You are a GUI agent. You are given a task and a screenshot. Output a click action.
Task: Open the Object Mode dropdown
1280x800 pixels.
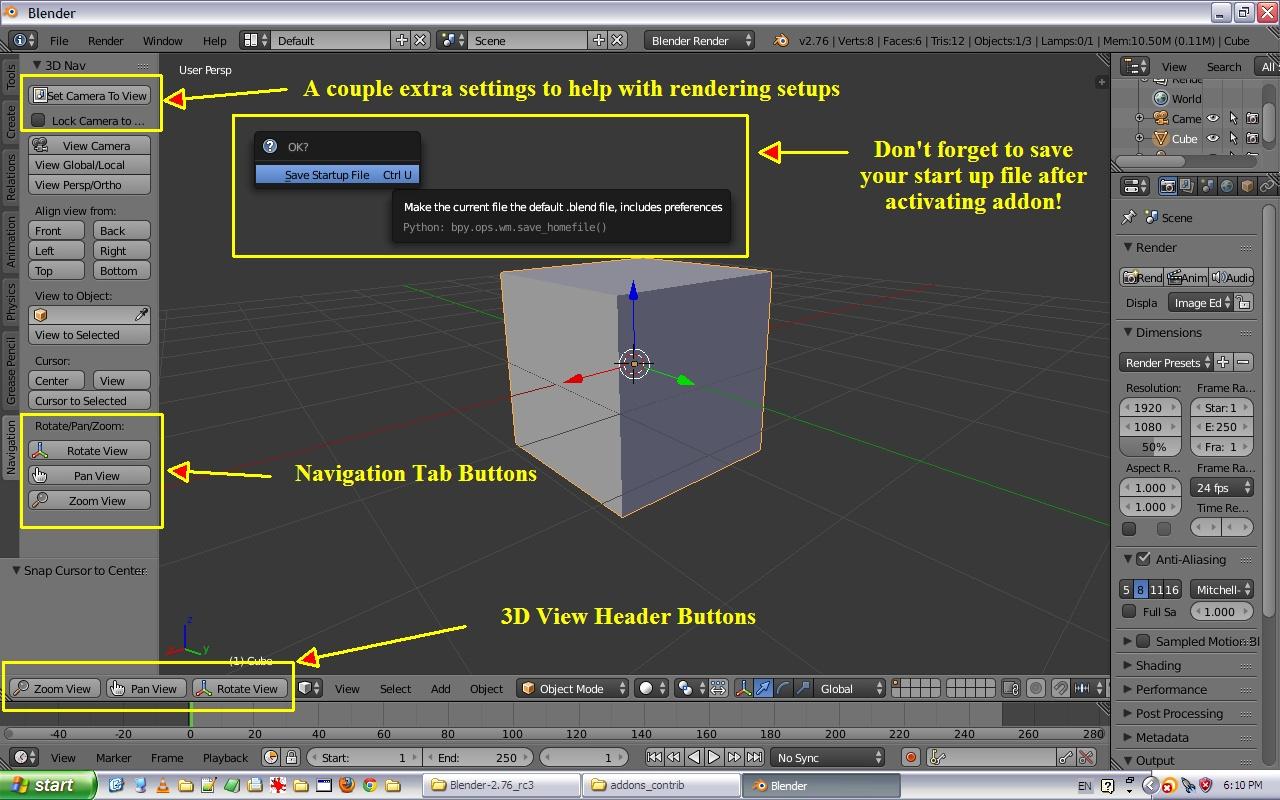click(x=573, y=688)
